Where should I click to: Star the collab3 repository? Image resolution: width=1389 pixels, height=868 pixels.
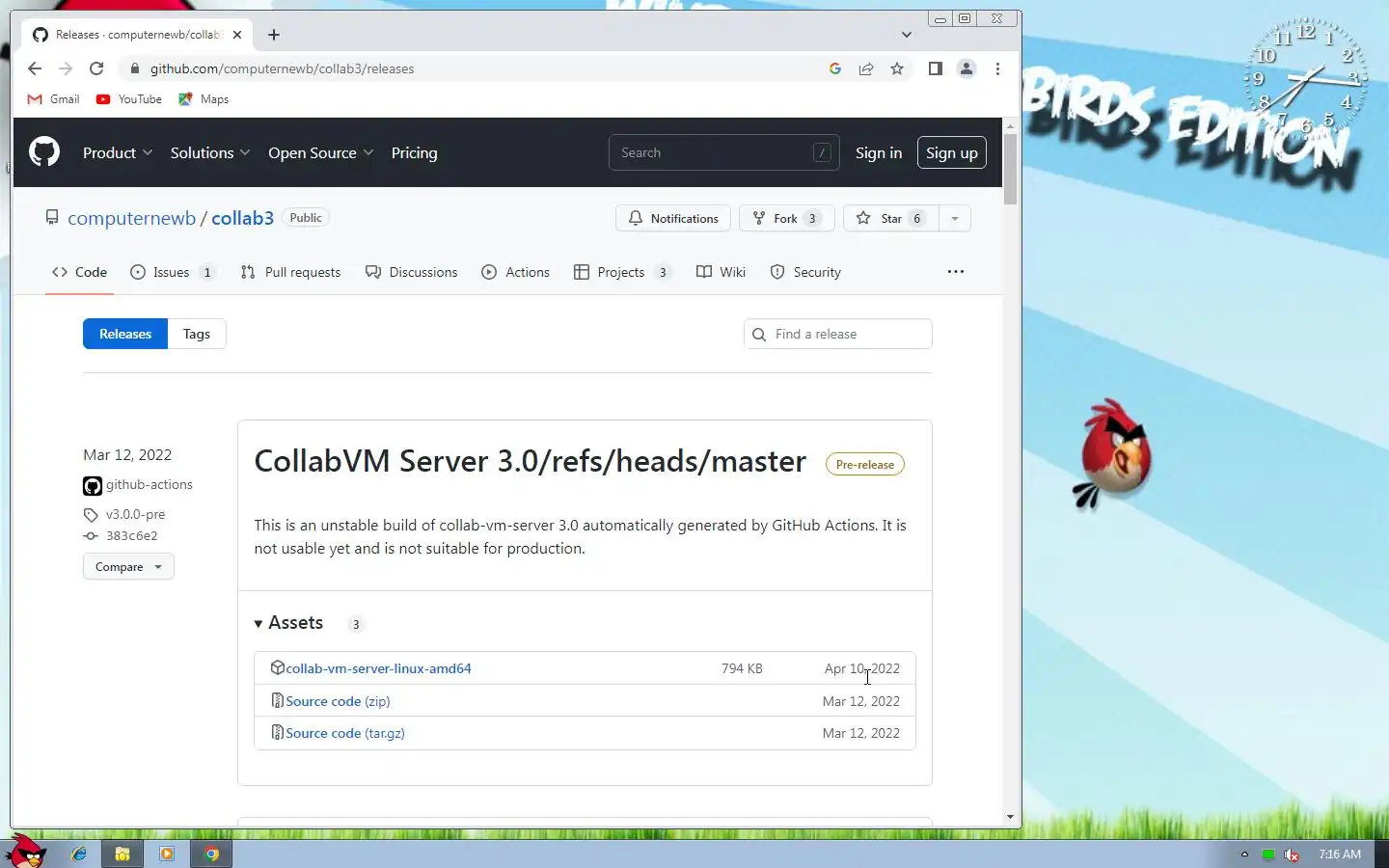click(x=890, y=218)
